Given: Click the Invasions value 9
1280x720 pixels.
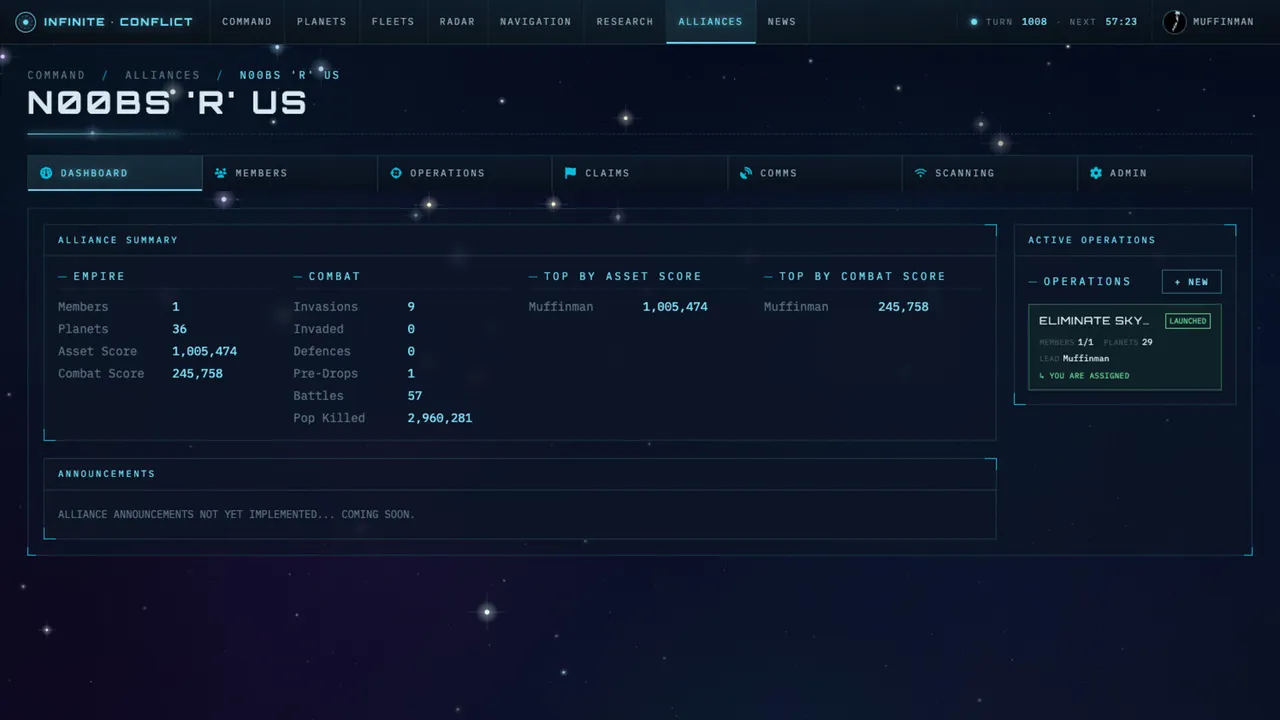Looking at the screenshot, I should (411, 307).
